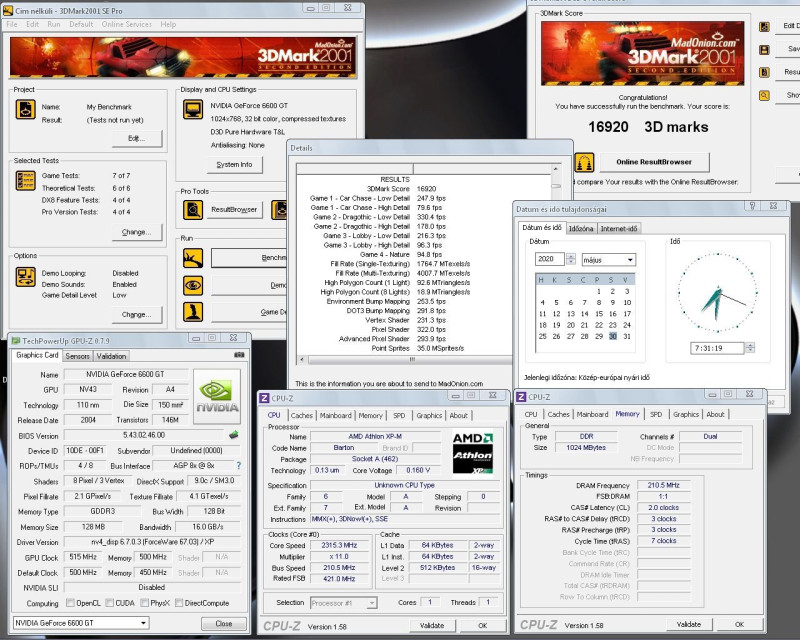Click the AMD Athlon XP logo in CPU-Z
The image size is (800, 640).
(x=473, y=453)
